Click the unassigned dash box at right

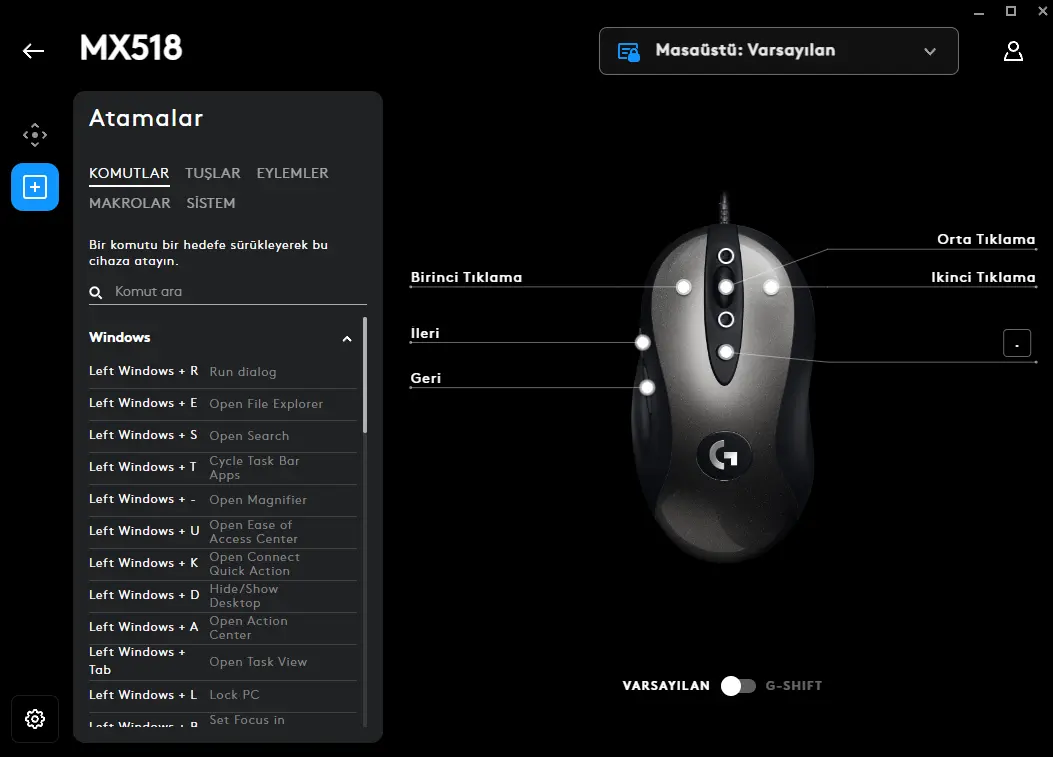tap(1017, 343)
